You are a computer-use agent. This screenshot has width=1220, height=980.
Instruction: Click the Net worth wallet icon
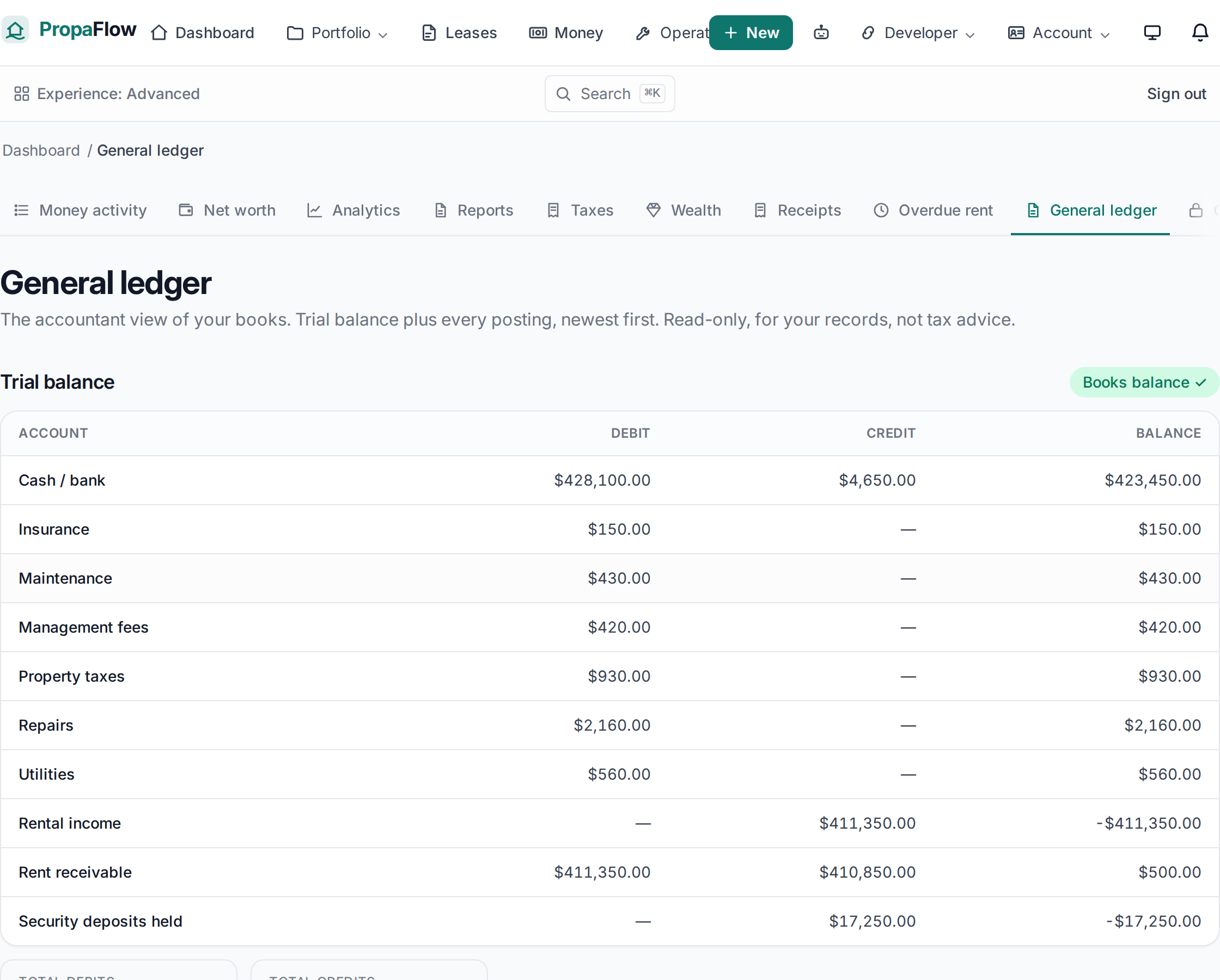point(186,211)
